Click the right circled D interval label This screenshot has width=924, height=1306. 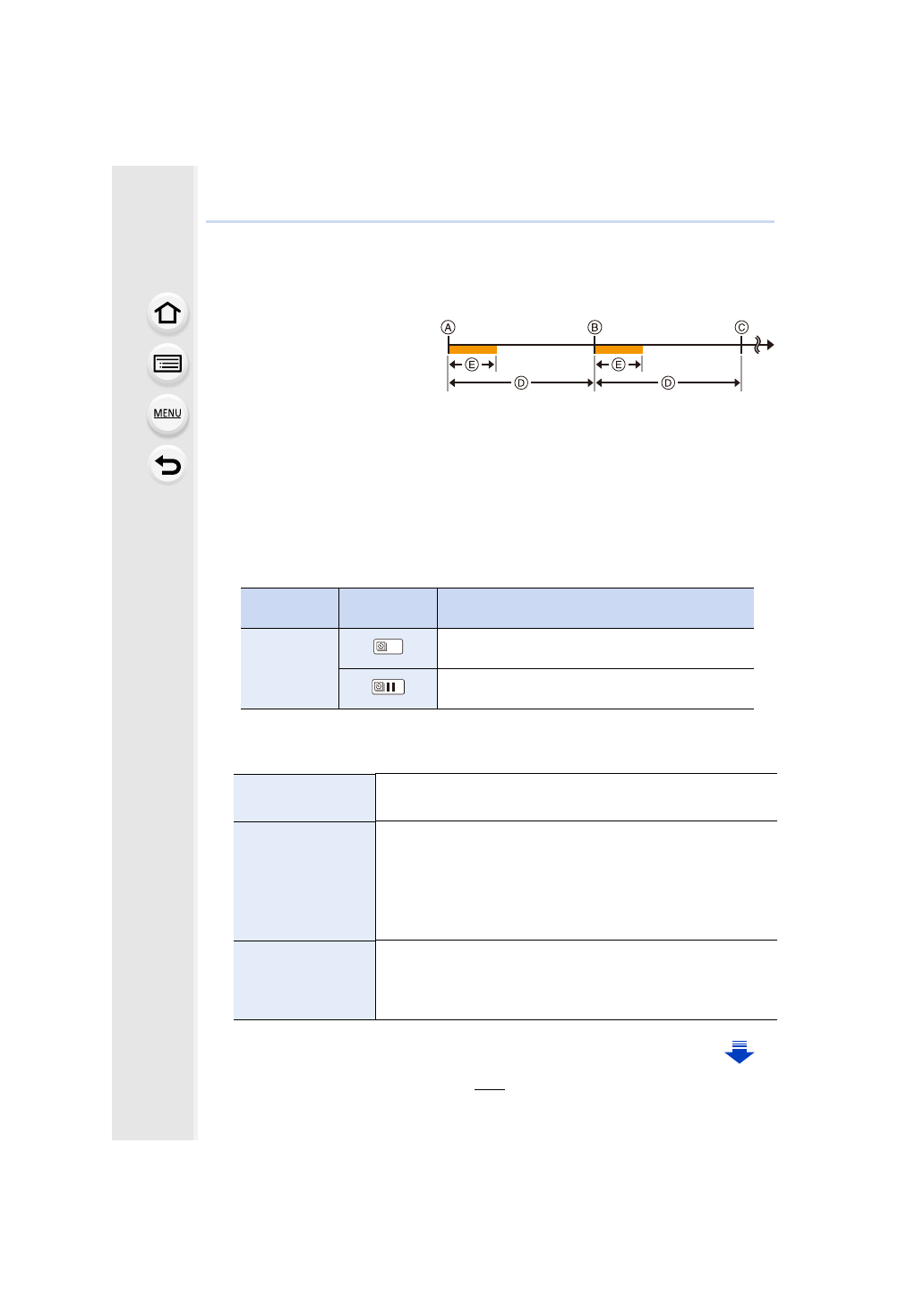click(668, 383)
